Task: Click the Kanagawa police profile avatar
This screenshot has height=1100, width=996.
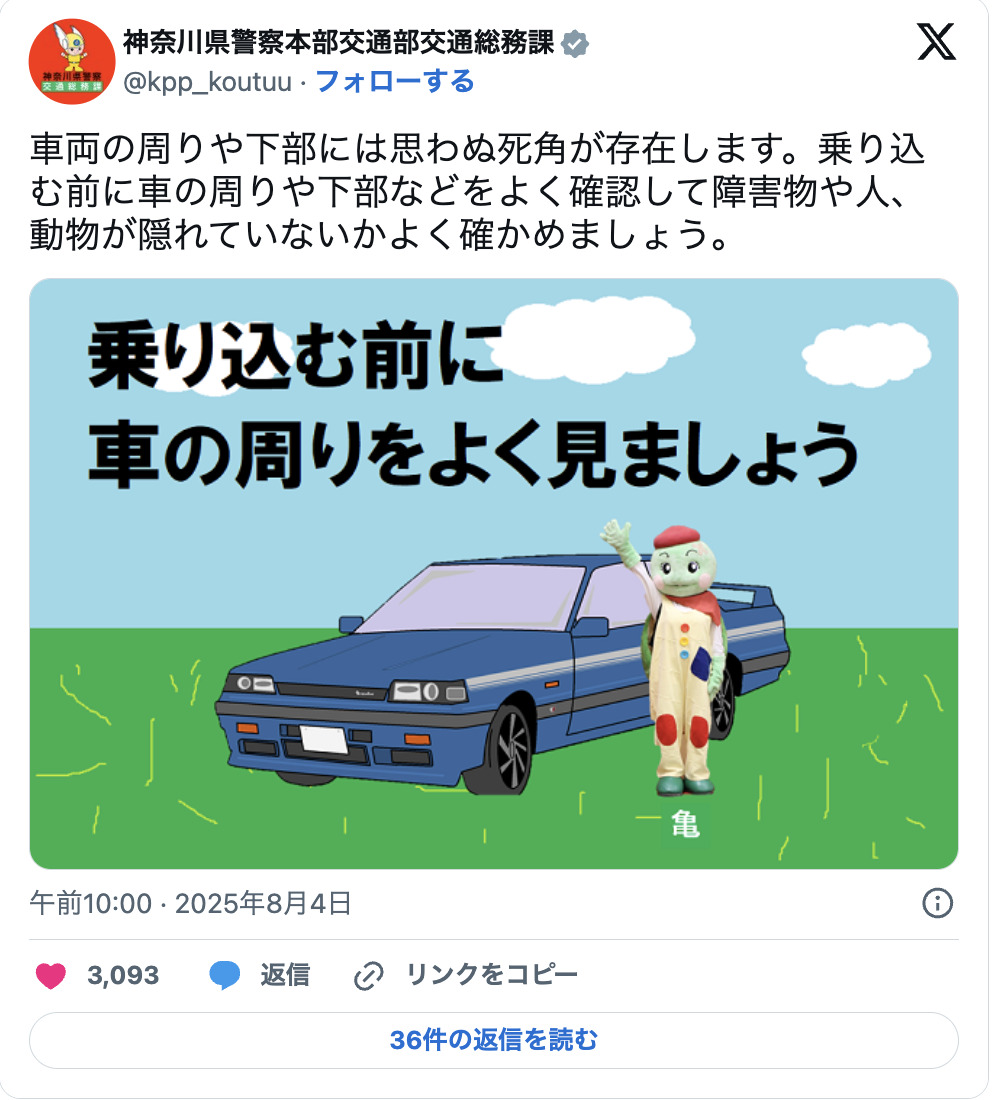Action: [x=72, y=62]
